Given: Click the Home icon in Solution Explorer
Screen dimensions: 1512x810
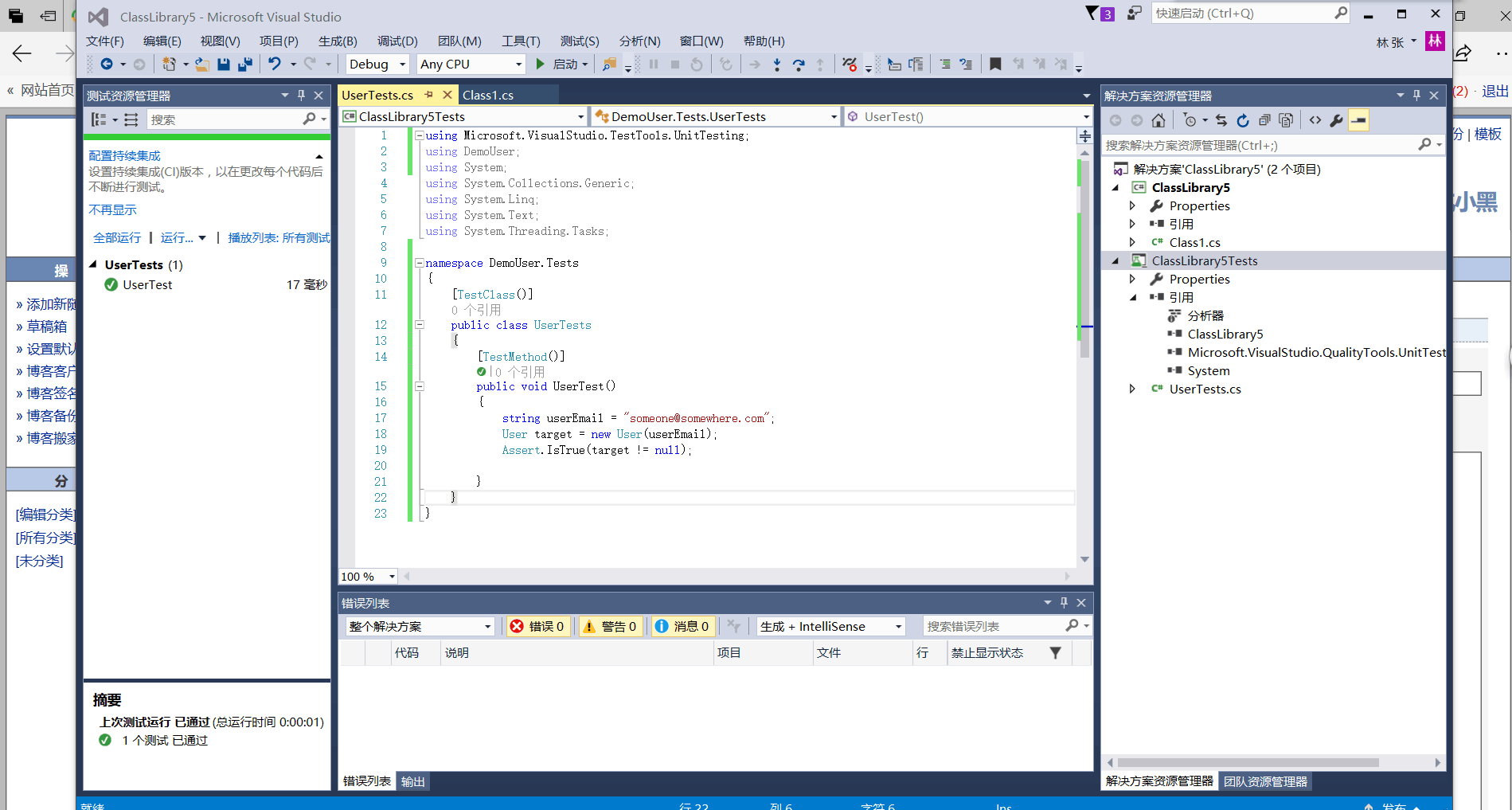Looking at the screenshot, I should [x=1158, y=120].
